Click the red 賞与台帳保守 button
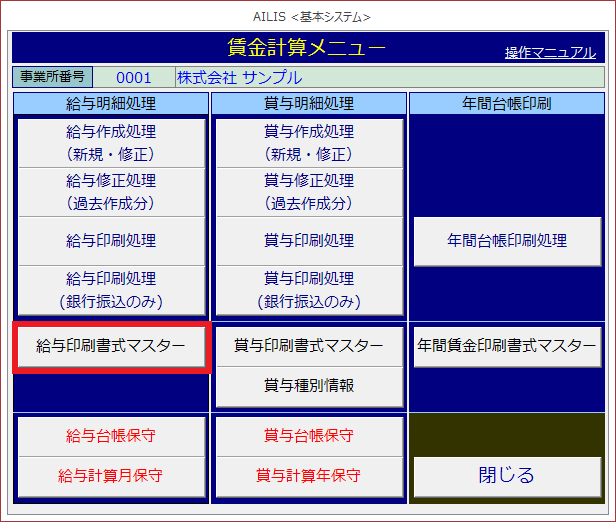This screenshot has height=522, width=616. (x=309, y=436)
